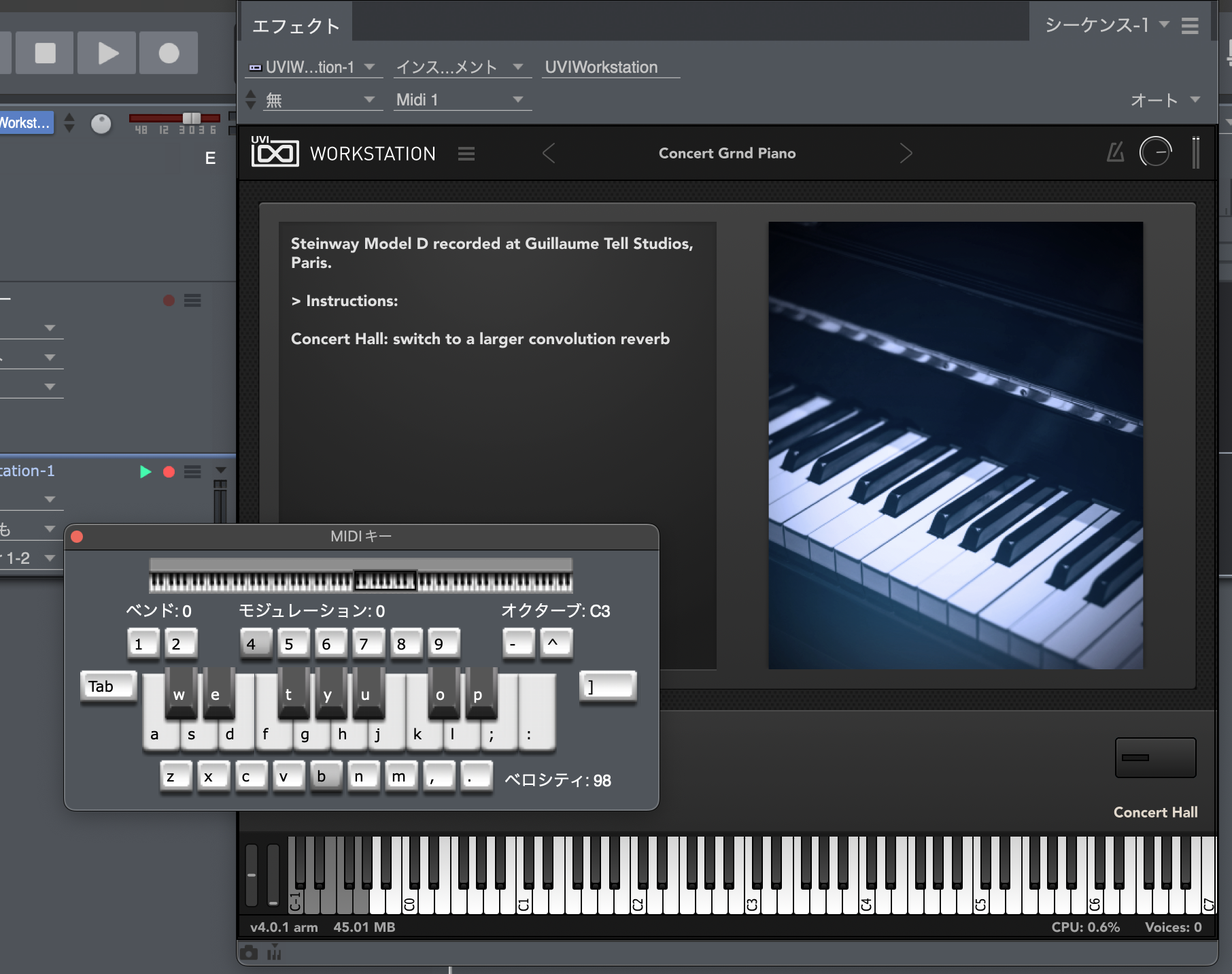Click key 1 for pitch bend
The image size is (1232, 974).
(143, 643)
